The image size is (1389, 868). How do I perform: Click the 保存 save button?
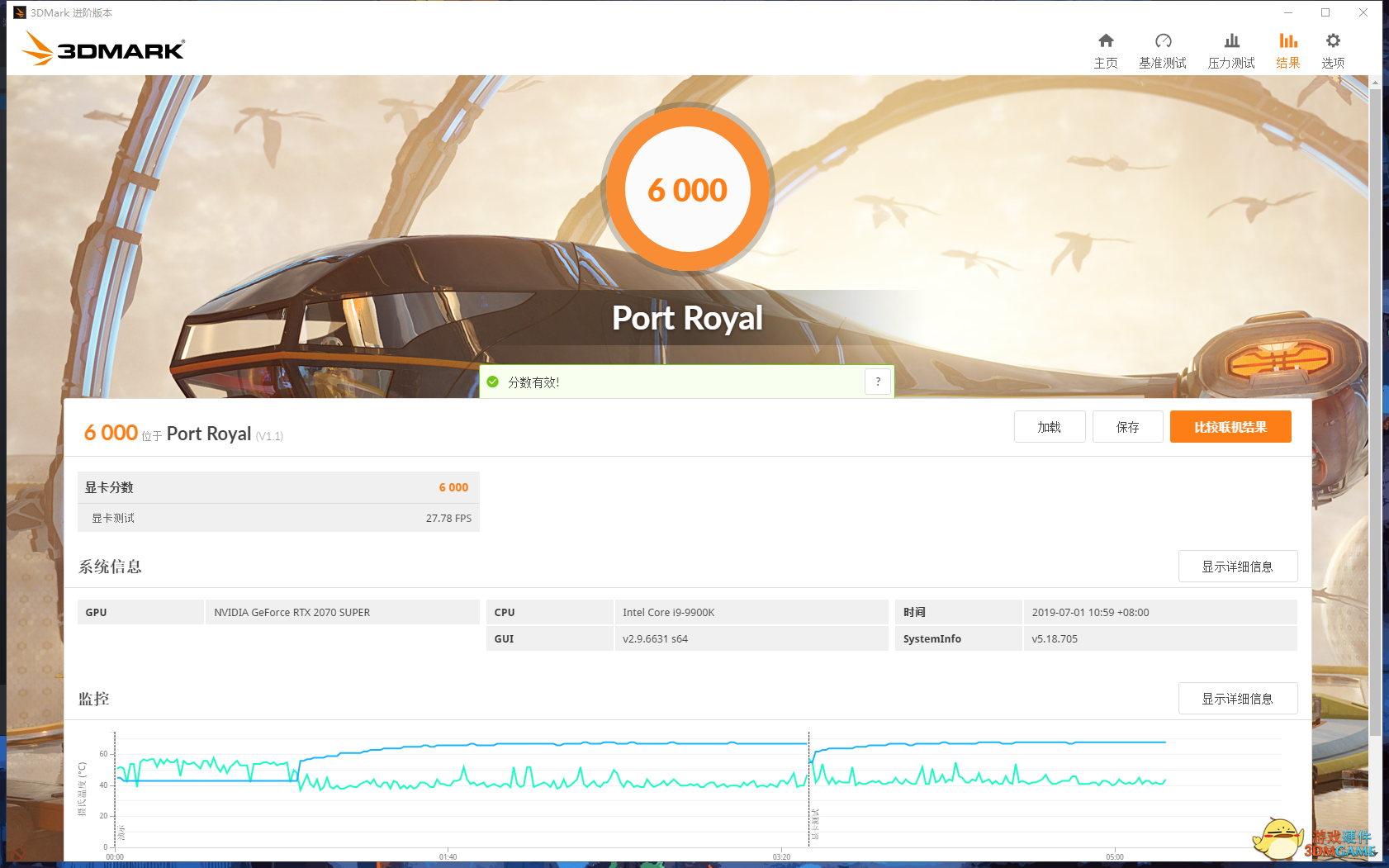(x=1128, y=427)
